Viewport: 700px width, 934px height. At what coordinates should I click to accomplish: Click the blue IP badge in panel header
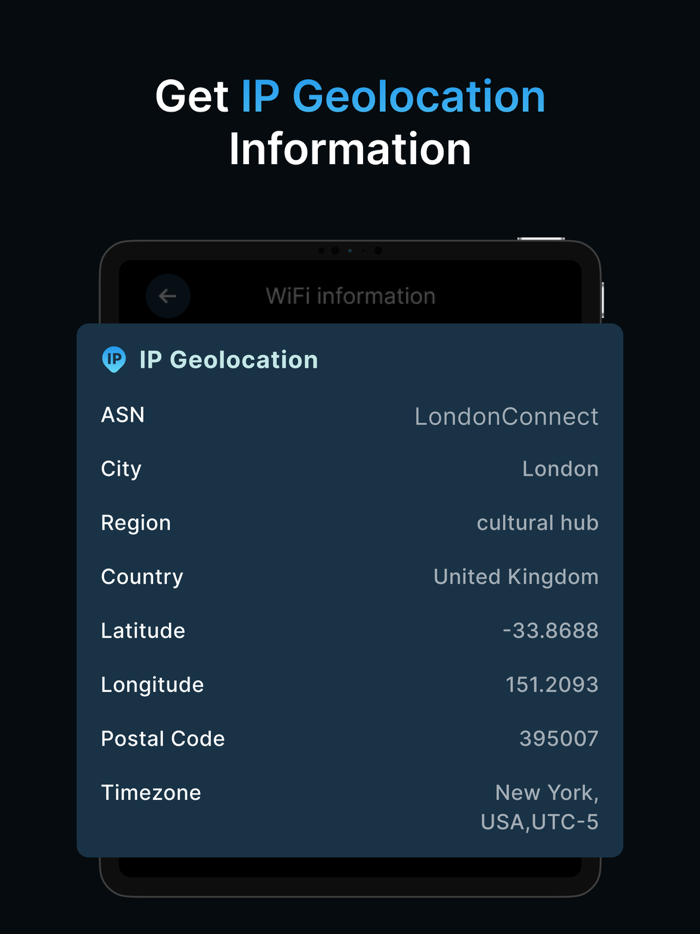(x=114, y=359)
